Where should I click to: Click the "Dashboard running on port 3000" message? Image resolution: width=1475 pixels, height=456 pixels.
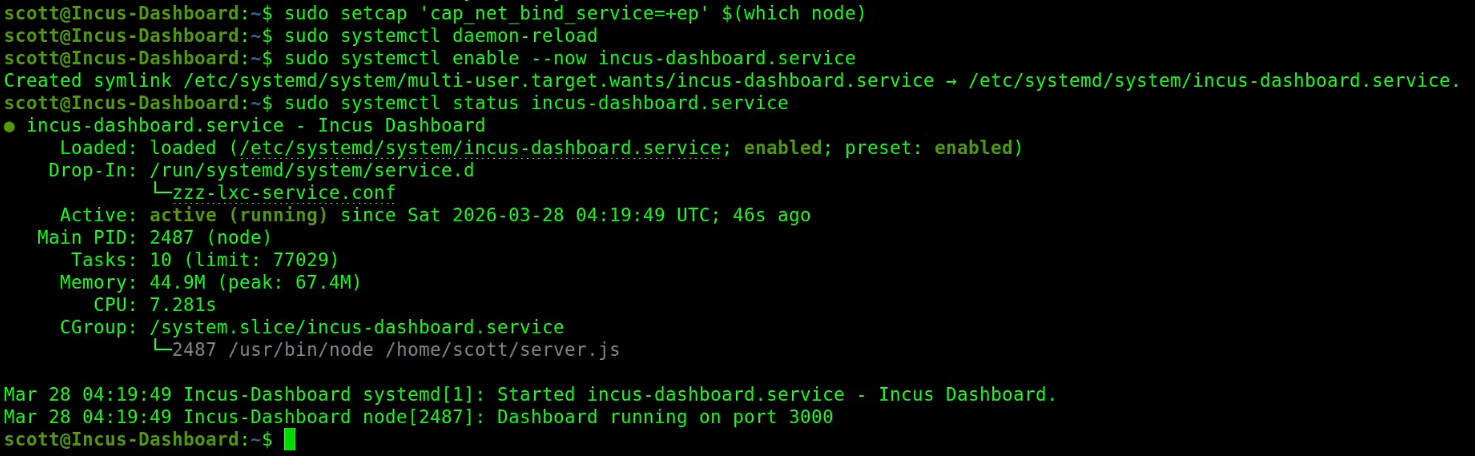click(x=665, y=417)
